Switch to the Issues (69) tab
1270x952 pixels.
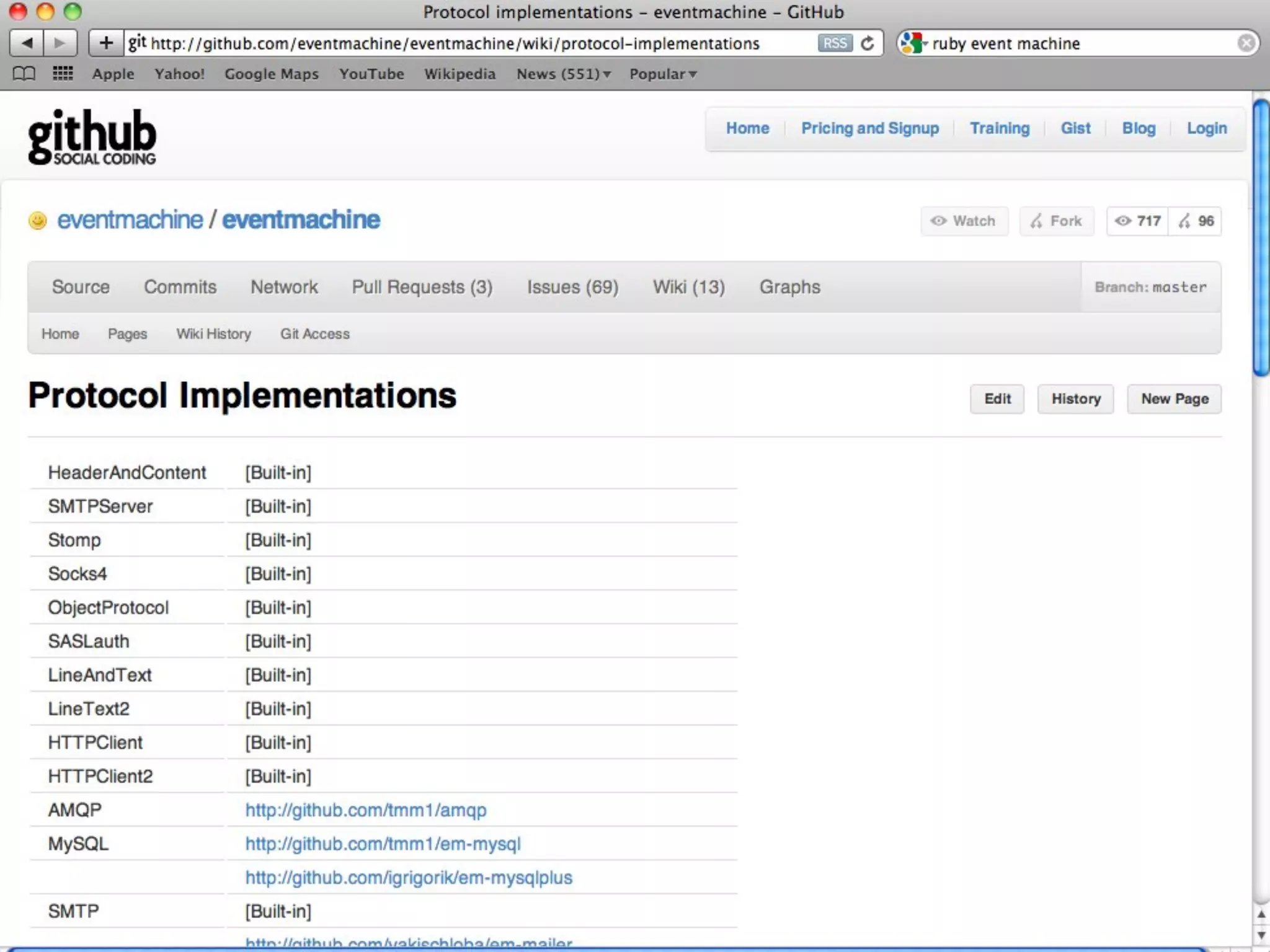pos(572,287)
